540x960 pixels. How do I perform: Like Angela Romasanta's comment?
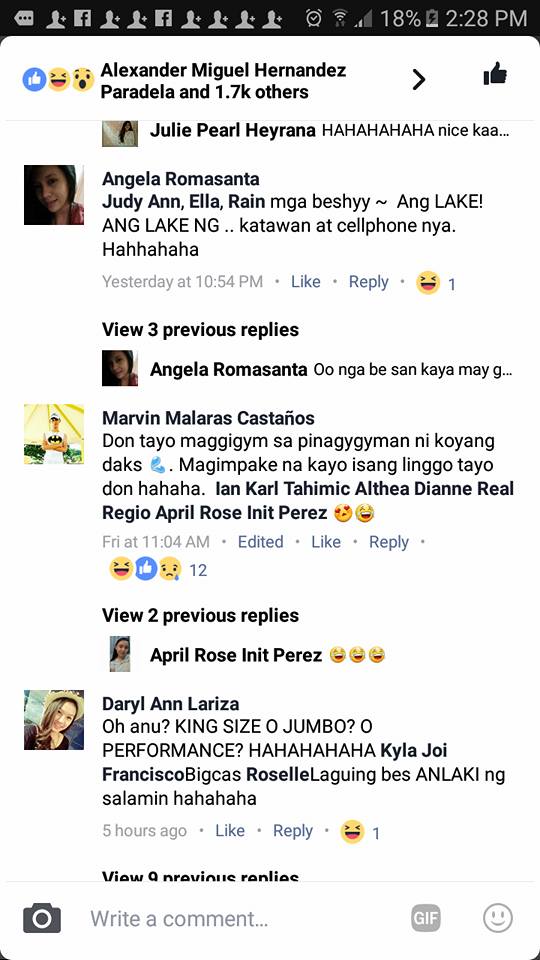[306, 282]
